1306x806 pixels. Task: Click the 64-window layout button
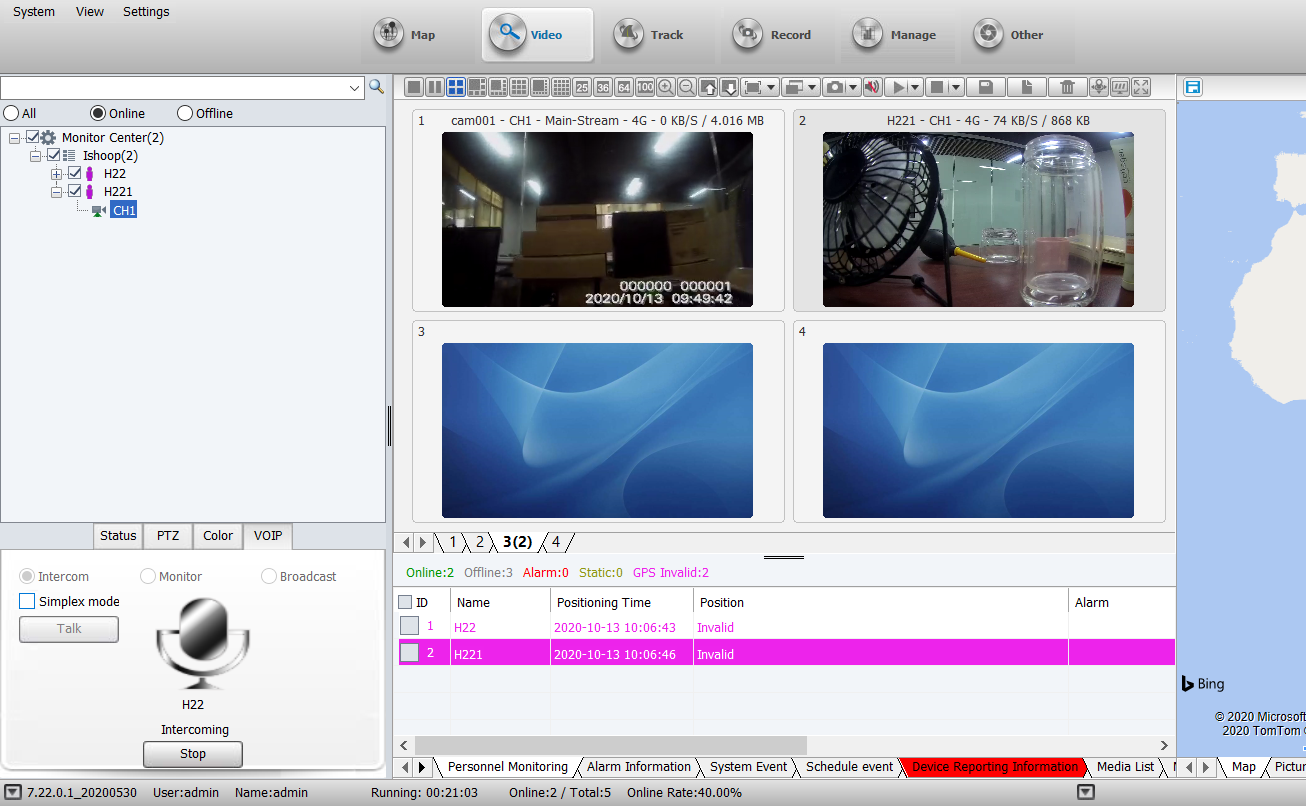[624, 87]
